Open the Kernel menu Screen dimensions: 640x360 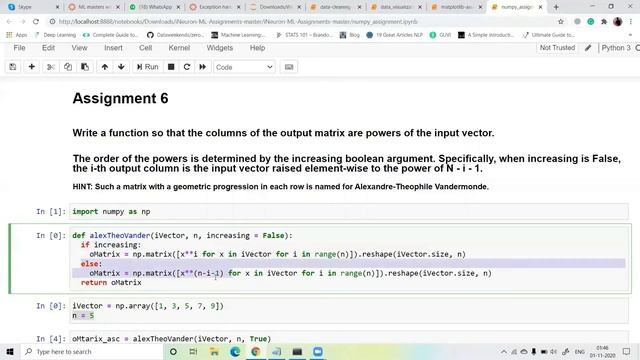(179, 48)
